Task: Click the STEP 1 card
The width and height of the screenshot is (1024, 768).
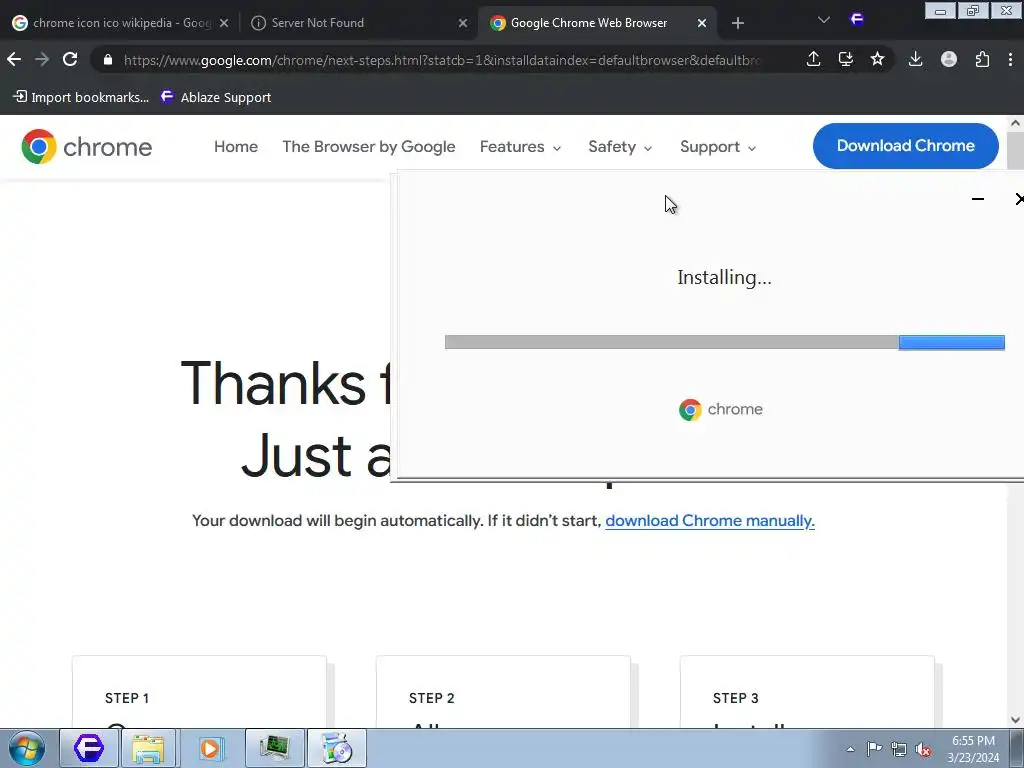Action: tap(199, 692)
